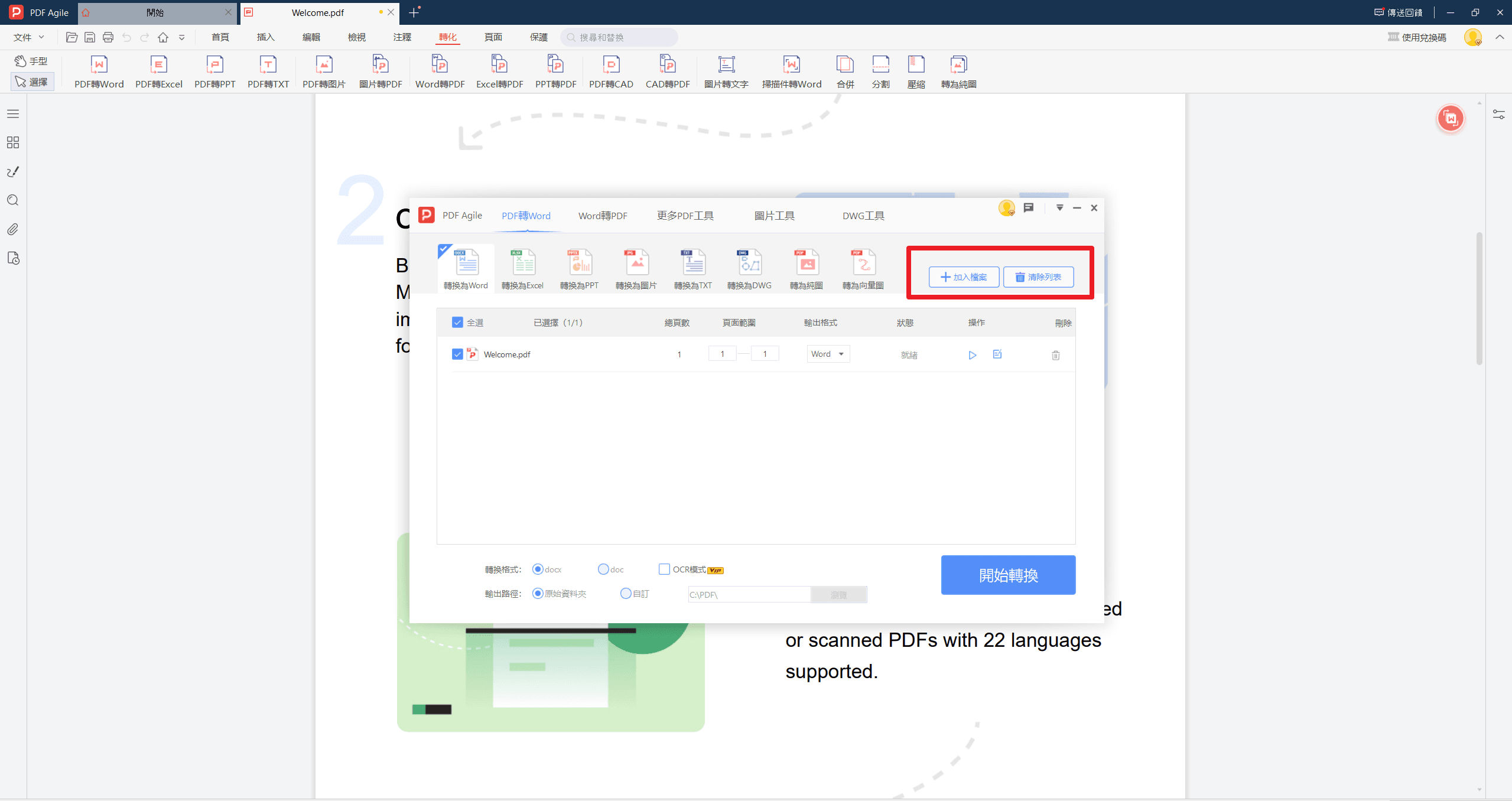This screenshot has height=801, width=1512.
Task: Switch to the 編輯 ribbon tab
Action: [x=311, y=37]
